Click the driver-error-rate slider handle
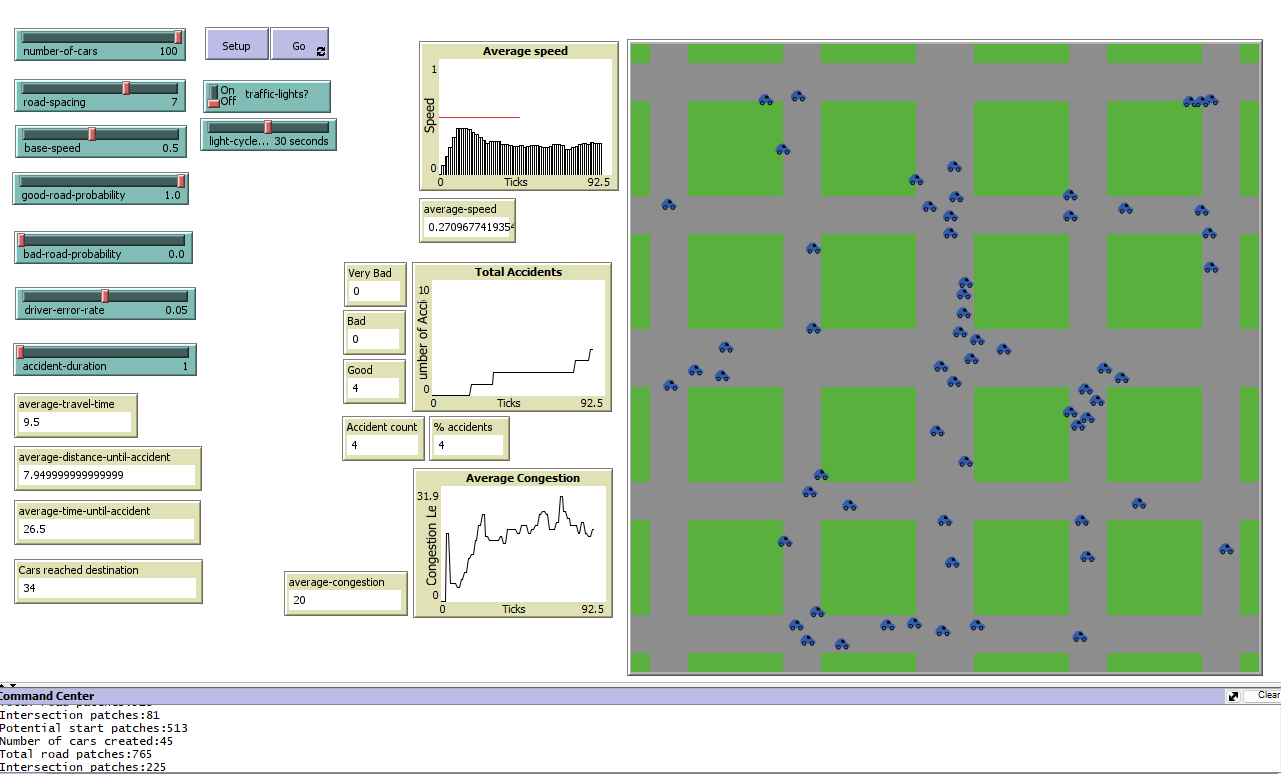Image resolution: width=1281 pixels, height=774 pixels. [x=105, y=296]
